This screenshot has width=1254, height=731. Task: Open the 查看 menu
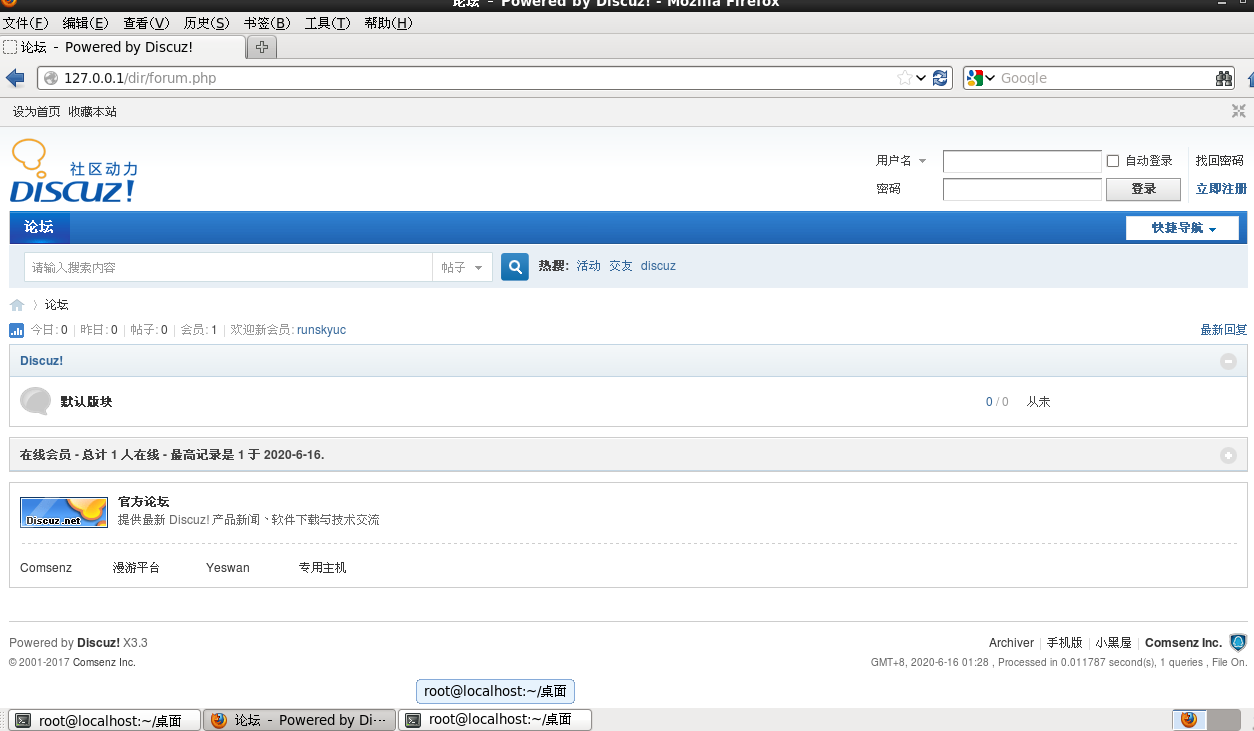(146, 23)
